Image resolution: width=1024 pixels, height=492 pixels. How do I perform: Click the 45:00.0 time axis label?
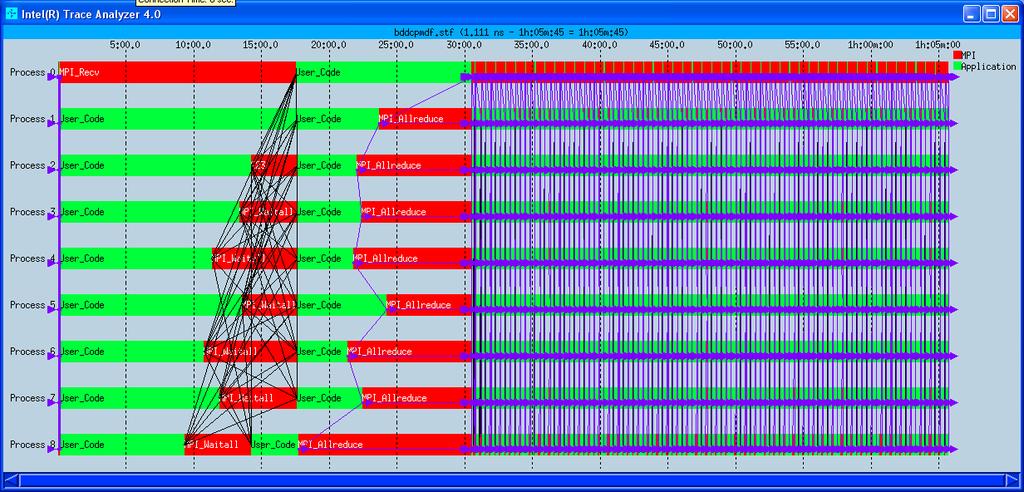tap(667, 45)
